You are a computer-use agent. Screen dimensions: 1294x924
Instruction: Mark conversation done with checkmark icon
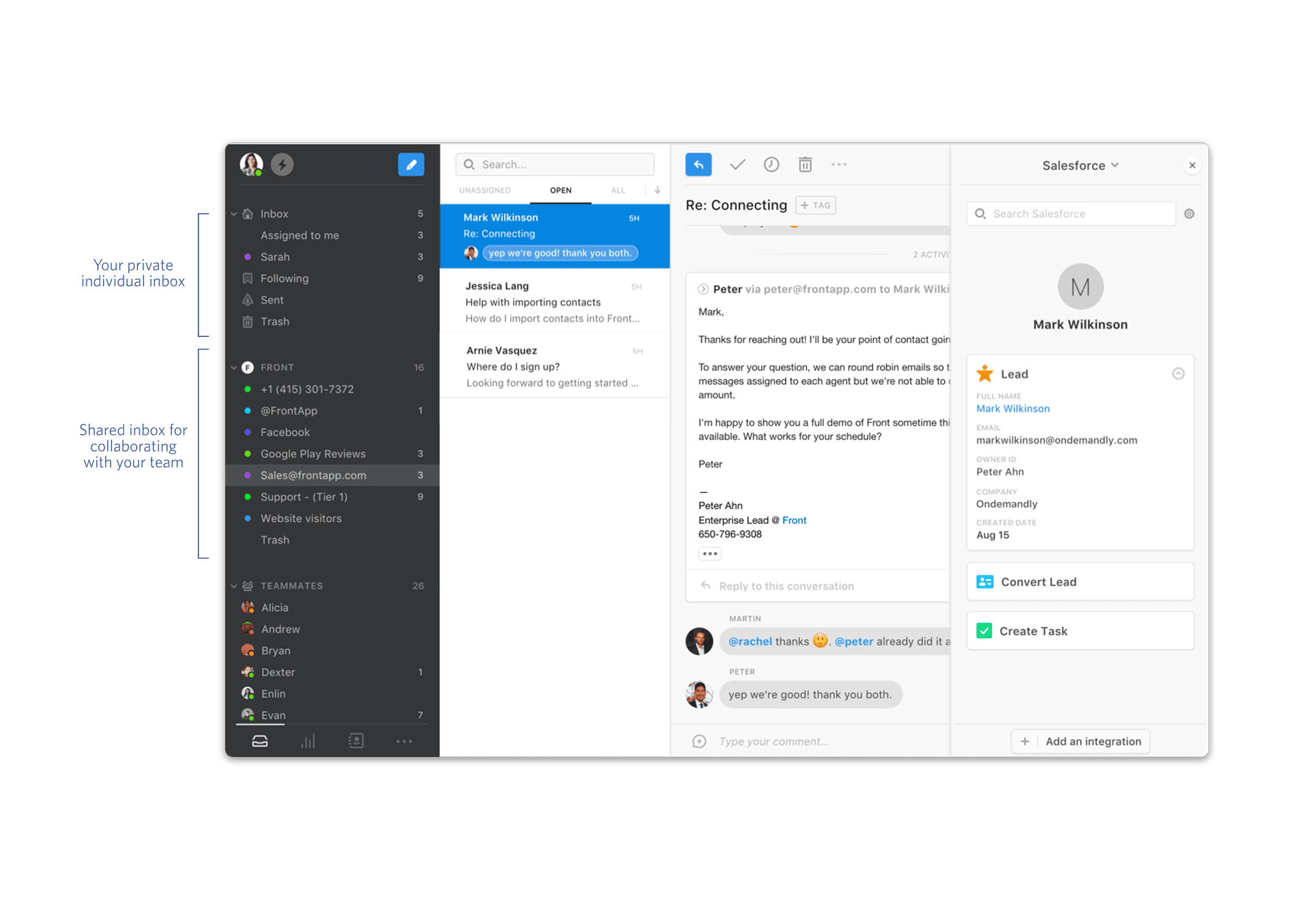tap(738, 164)
